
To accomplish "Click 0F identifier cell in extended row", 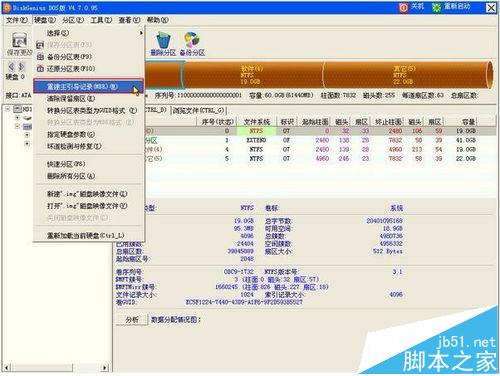I will click(x=286, y=140).
